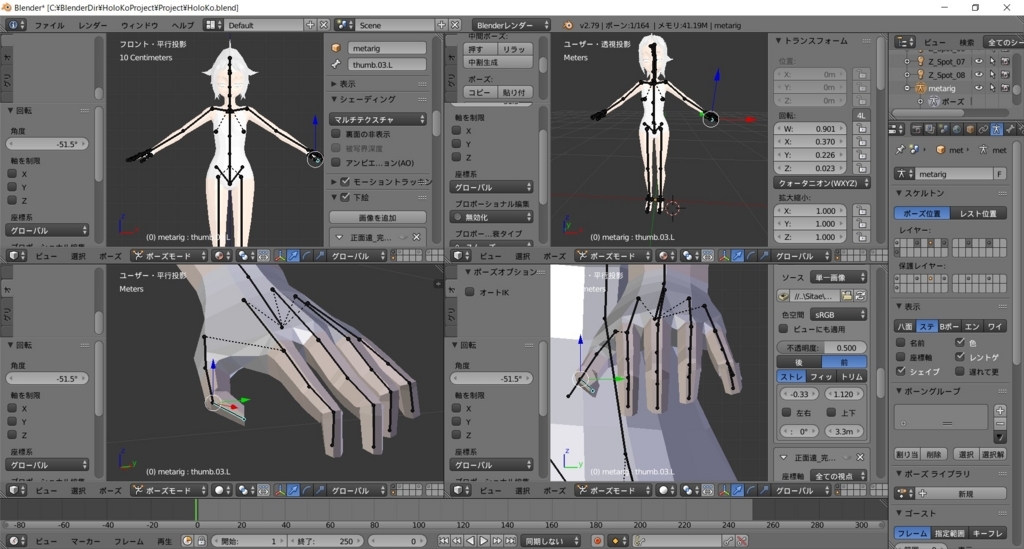The height and width of the screenshot is (549, 1024).
Task: Open the sRGB color space dropdown
Action: tap(839, 315)
